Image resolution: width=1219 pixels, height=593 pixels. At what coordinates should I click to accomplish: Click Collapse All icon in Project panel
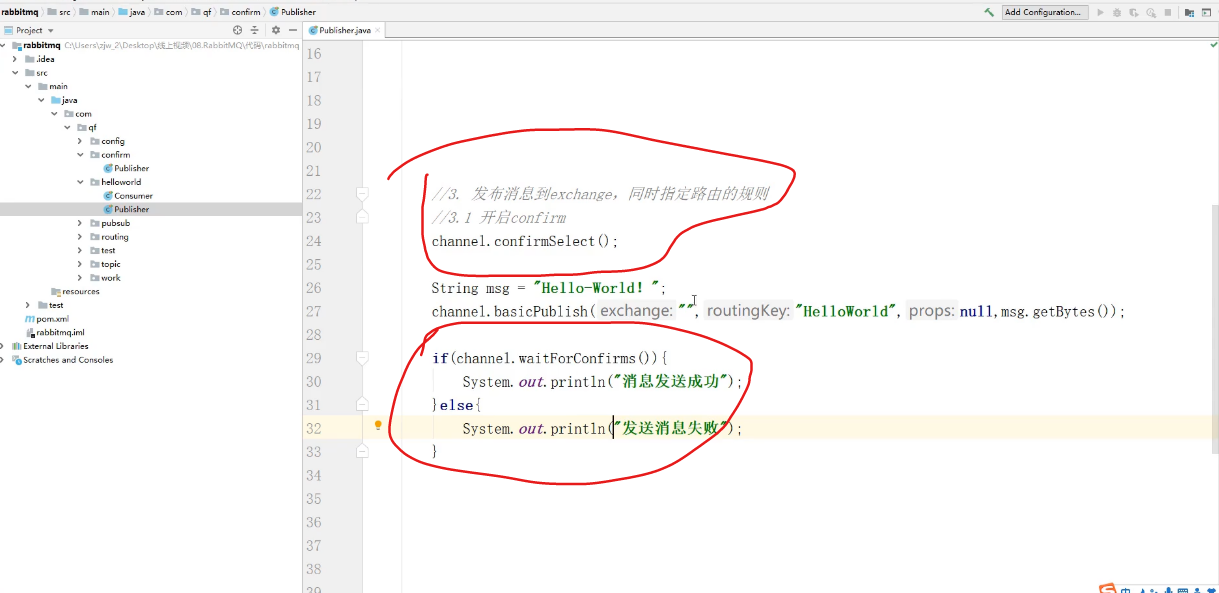tap(254, 30)
